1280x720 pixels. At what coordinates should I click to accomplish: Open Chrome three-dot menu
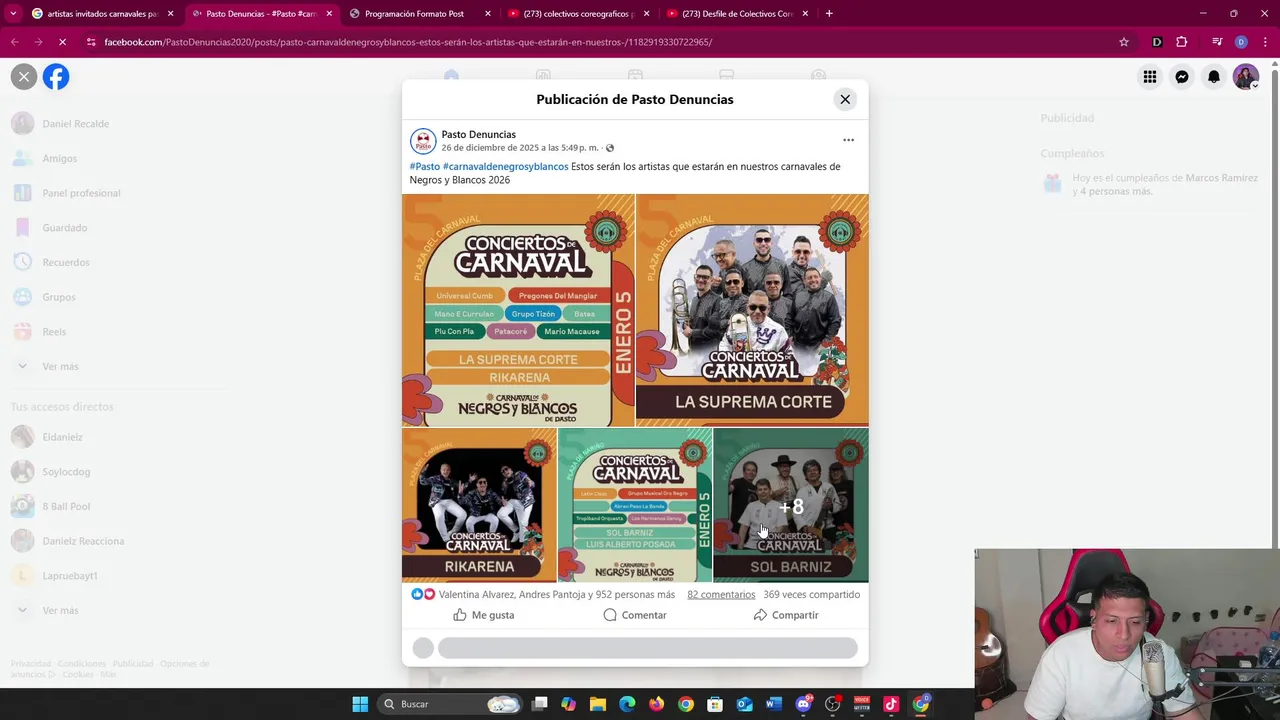click(x=1265, y=42)
